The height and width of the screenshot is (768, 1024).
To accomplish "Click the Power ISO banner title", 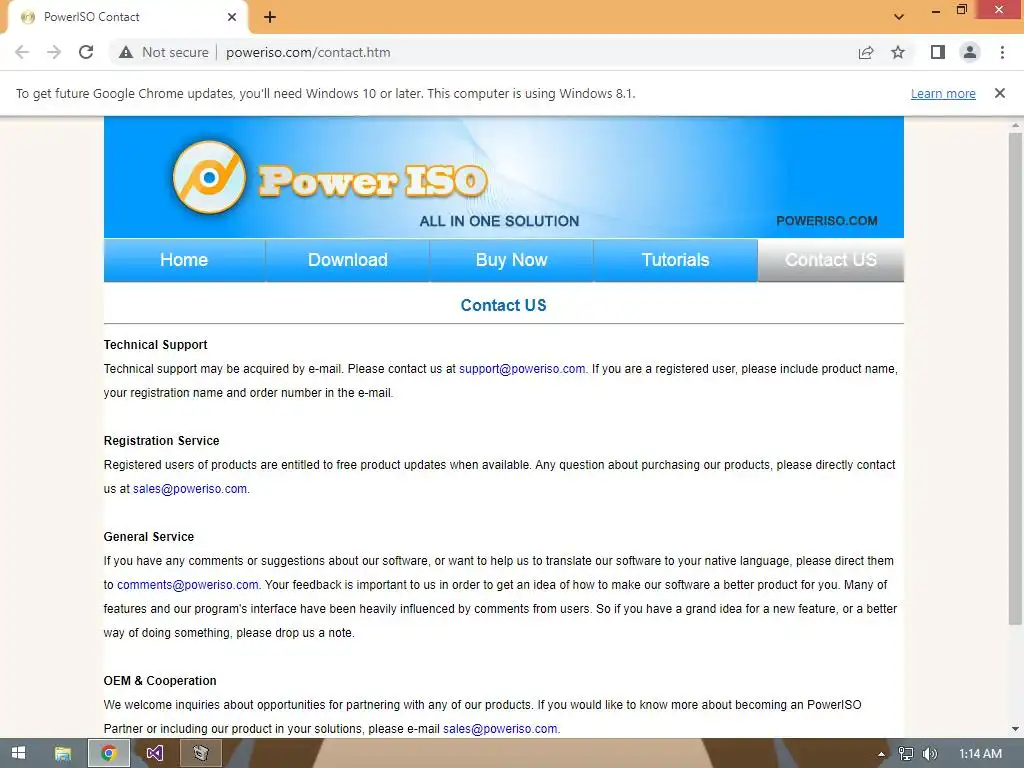I will [373, 181].
